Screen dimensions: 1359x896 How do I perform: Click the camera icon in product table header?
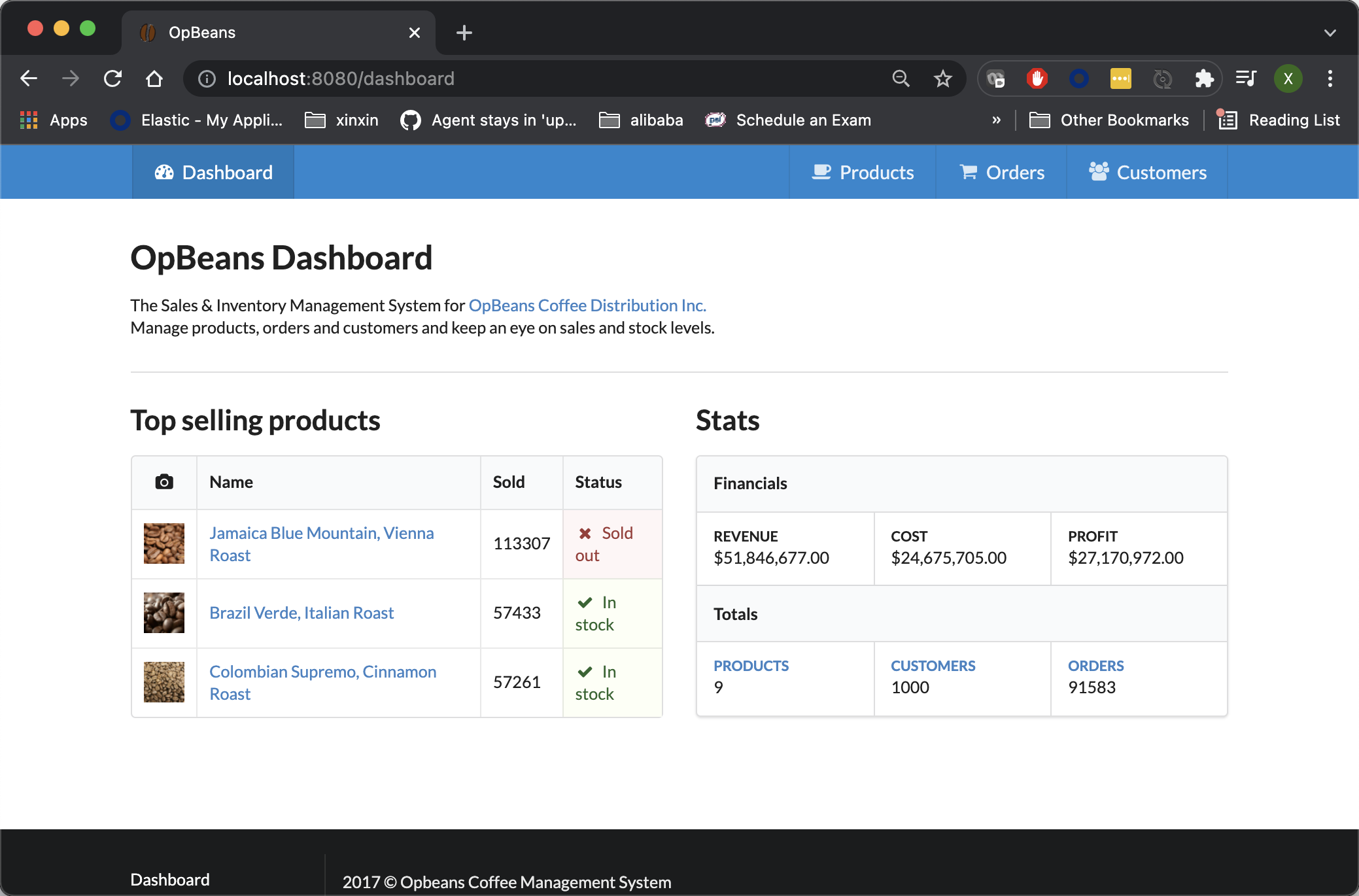[163, 482]
